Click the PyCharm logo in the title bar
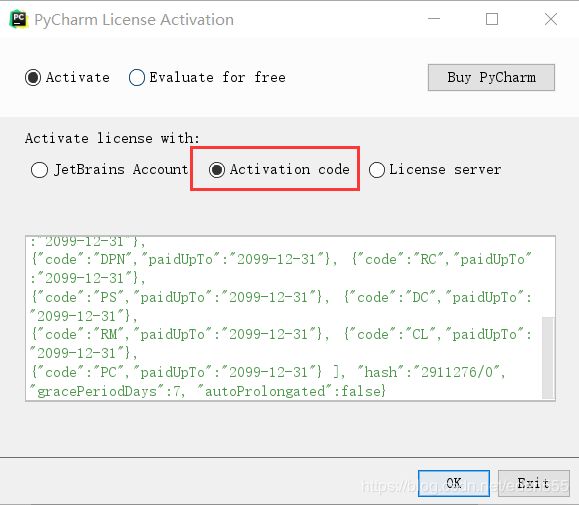The image size is (579, 505). click(18, 19)
